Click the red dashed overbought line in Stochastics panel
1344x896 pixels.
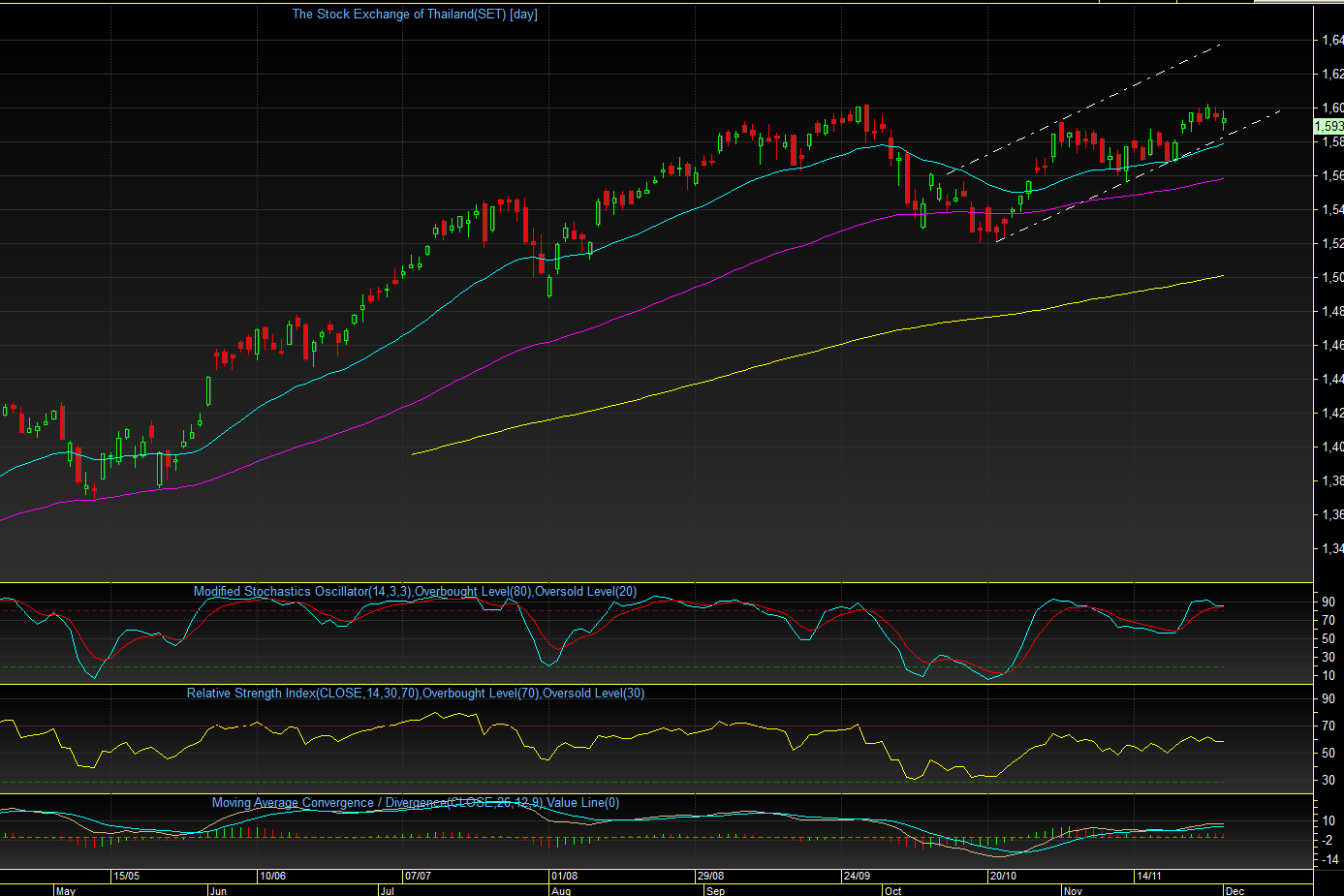[x=612, y=611]
